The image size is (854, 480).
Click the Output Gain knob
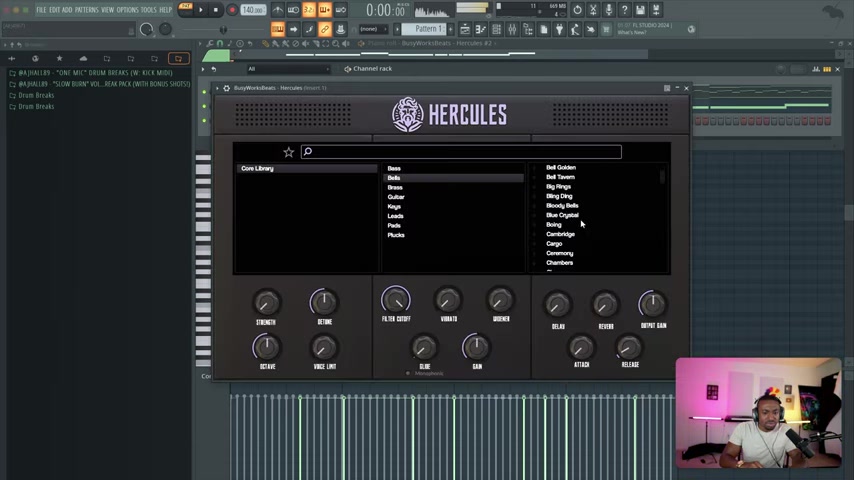tap(652, 304)
